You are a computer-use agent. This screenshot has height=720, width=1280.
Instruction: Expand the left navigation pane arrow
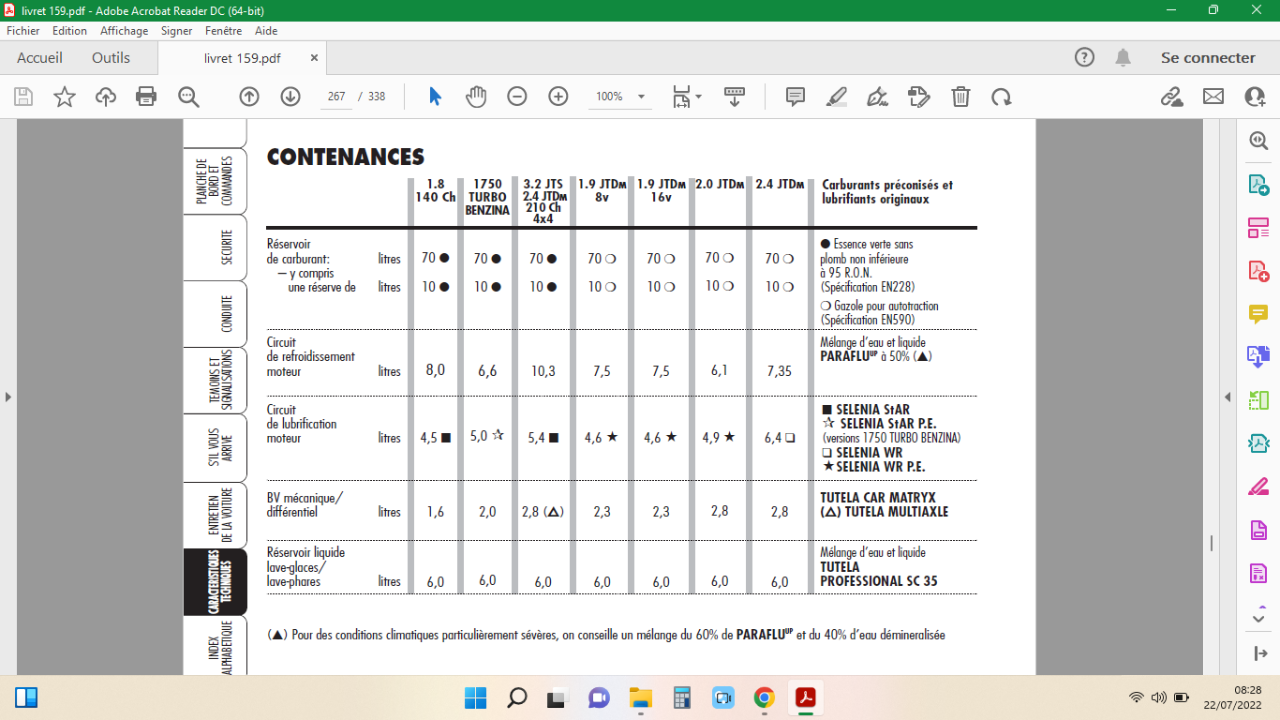[x=8, y=397]
